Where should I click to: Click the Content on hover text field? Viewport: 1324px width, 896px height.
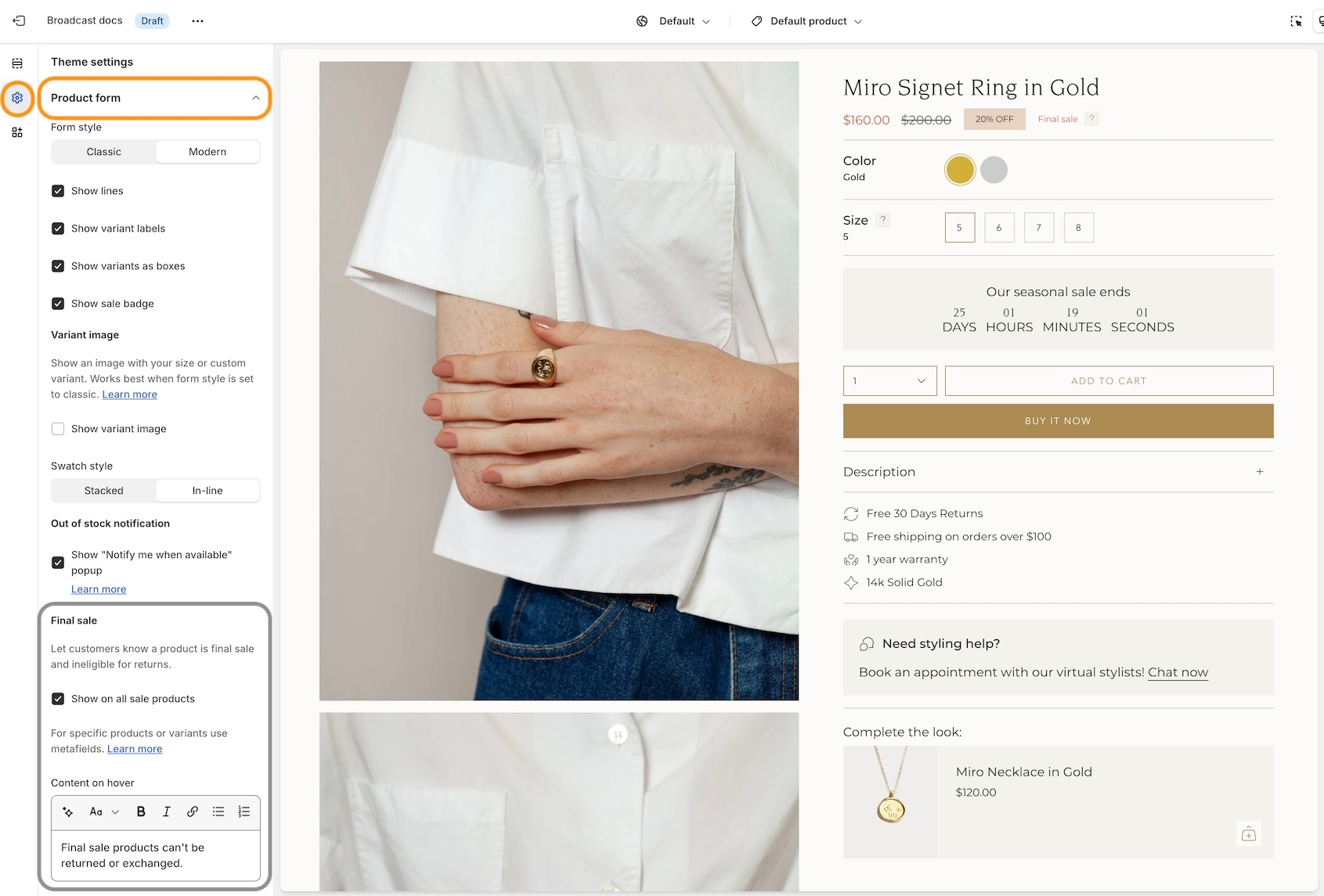(x=156, y=855)
